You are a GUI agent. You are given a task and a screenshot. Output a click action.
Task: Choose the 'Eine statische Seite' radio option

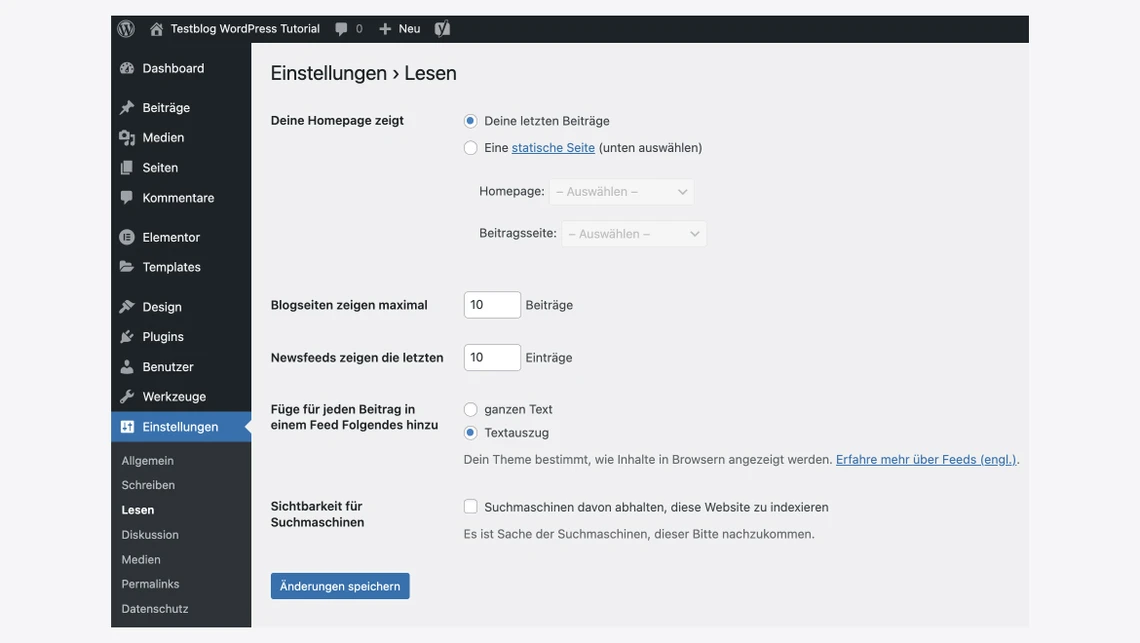click(x=470, y=148)
